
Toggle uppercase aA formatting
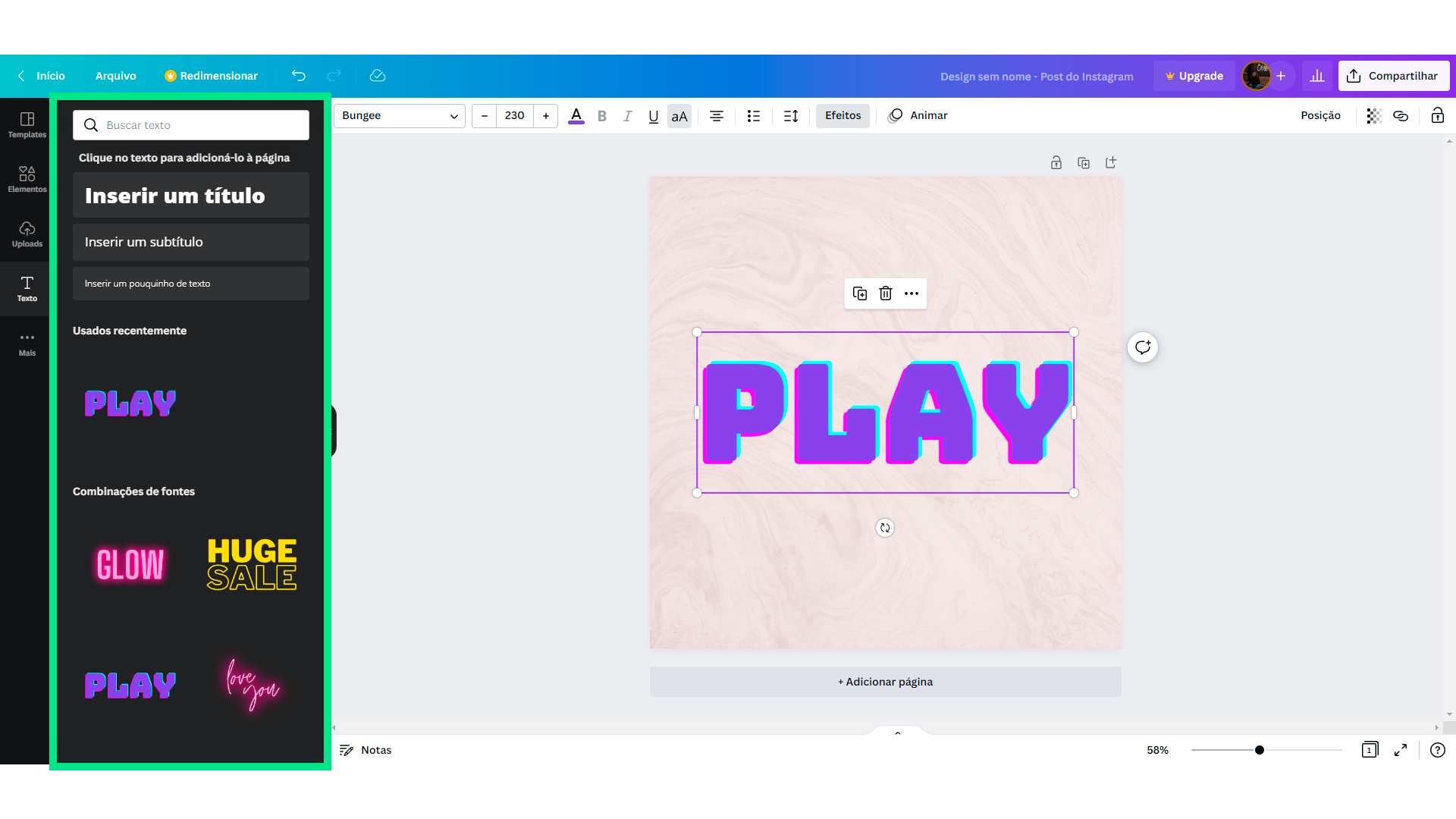(679, 116)
